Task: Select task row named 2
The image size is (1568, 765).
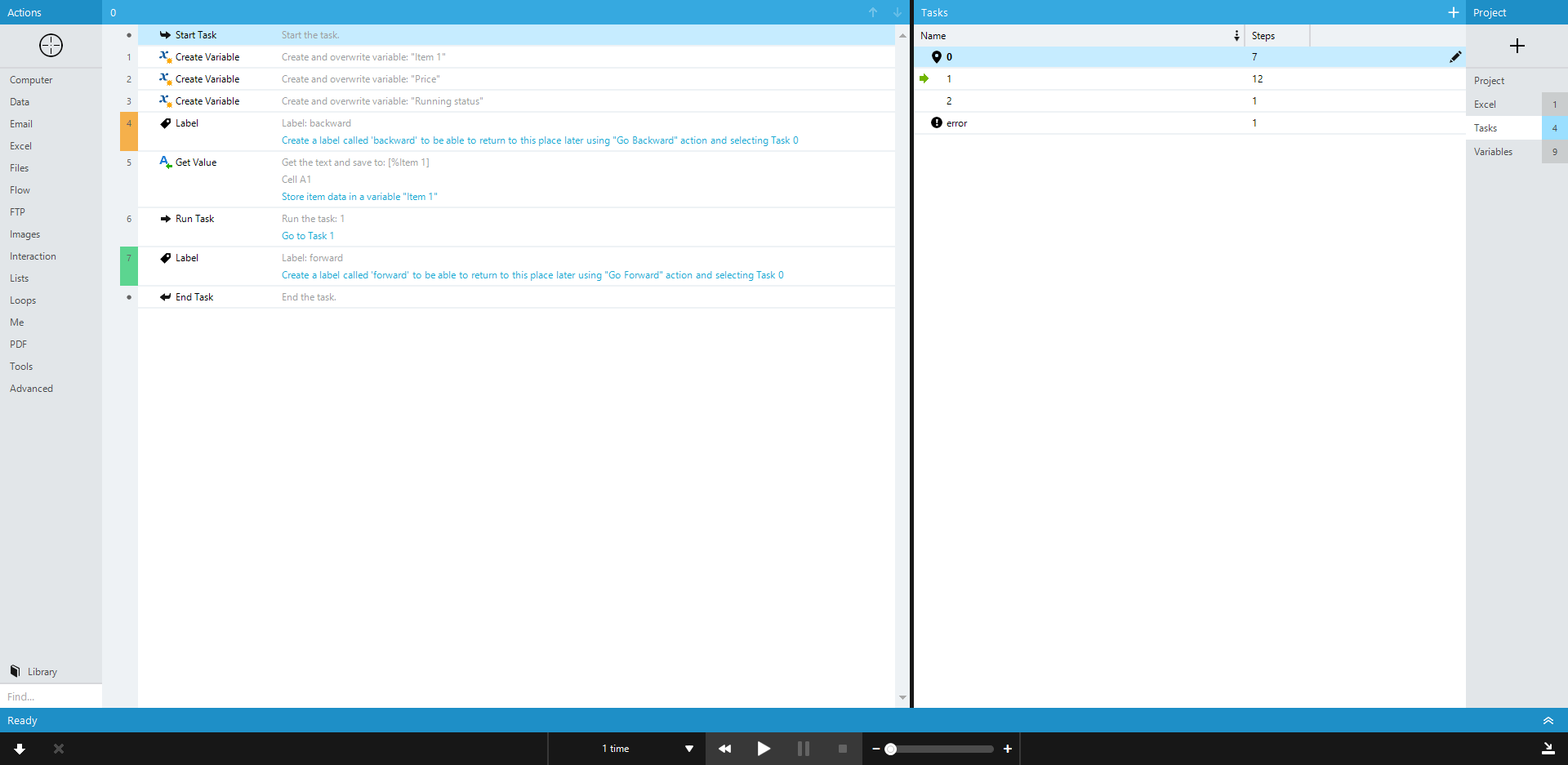Action: point(1189,101)
